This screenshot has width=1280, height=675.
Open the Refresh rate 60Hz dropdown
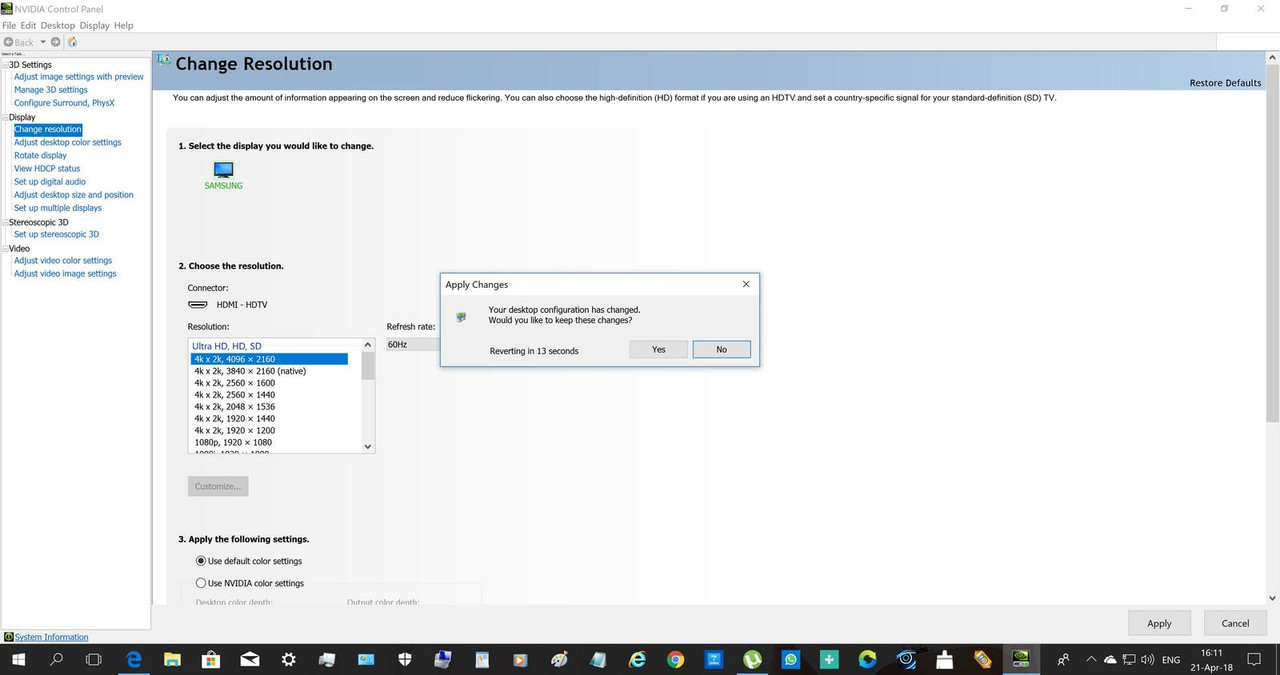point(413,344)
